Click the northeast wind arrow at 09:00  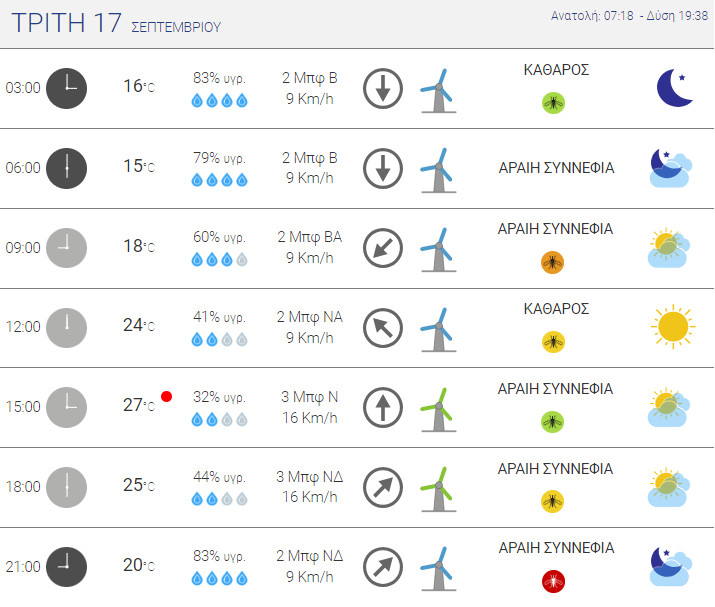pos(383,248)
